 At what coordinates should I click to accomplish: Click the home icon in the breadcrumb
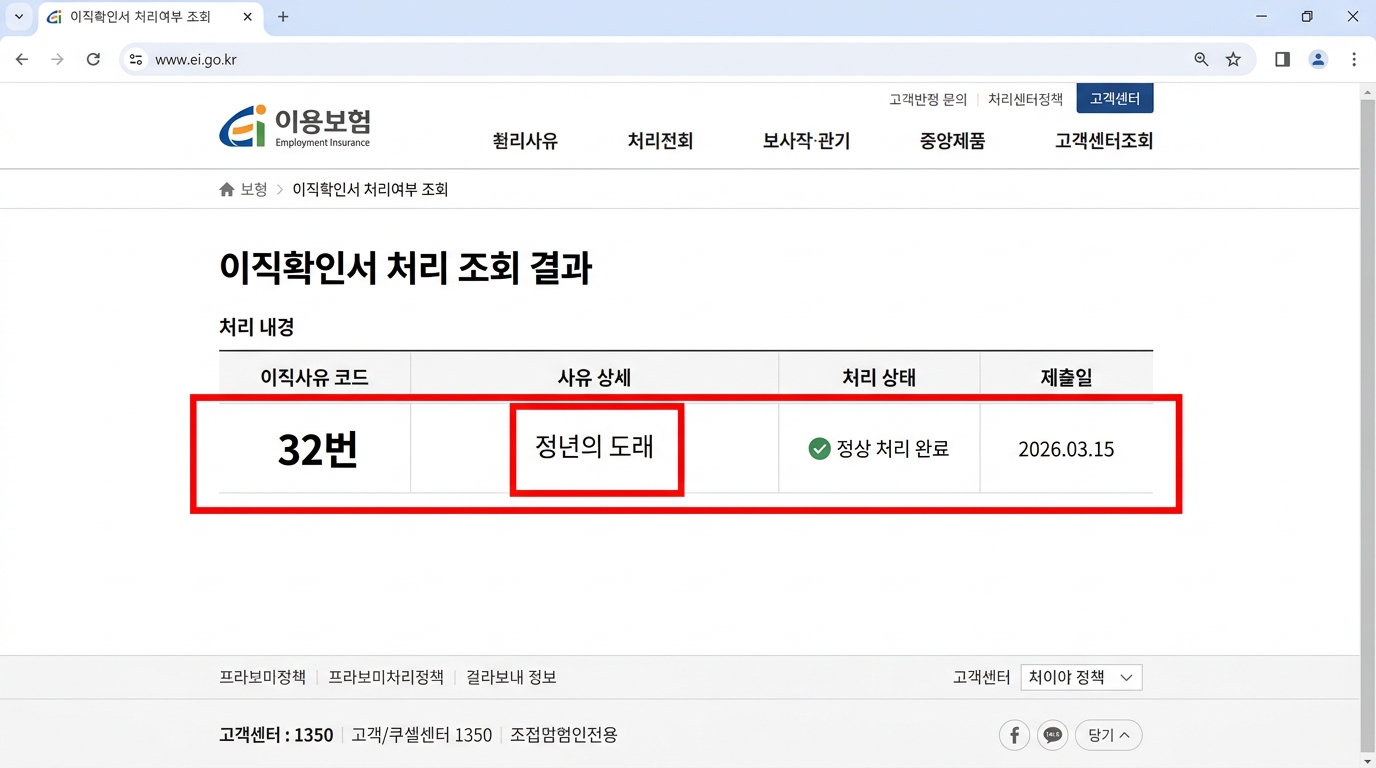(226, 188)
